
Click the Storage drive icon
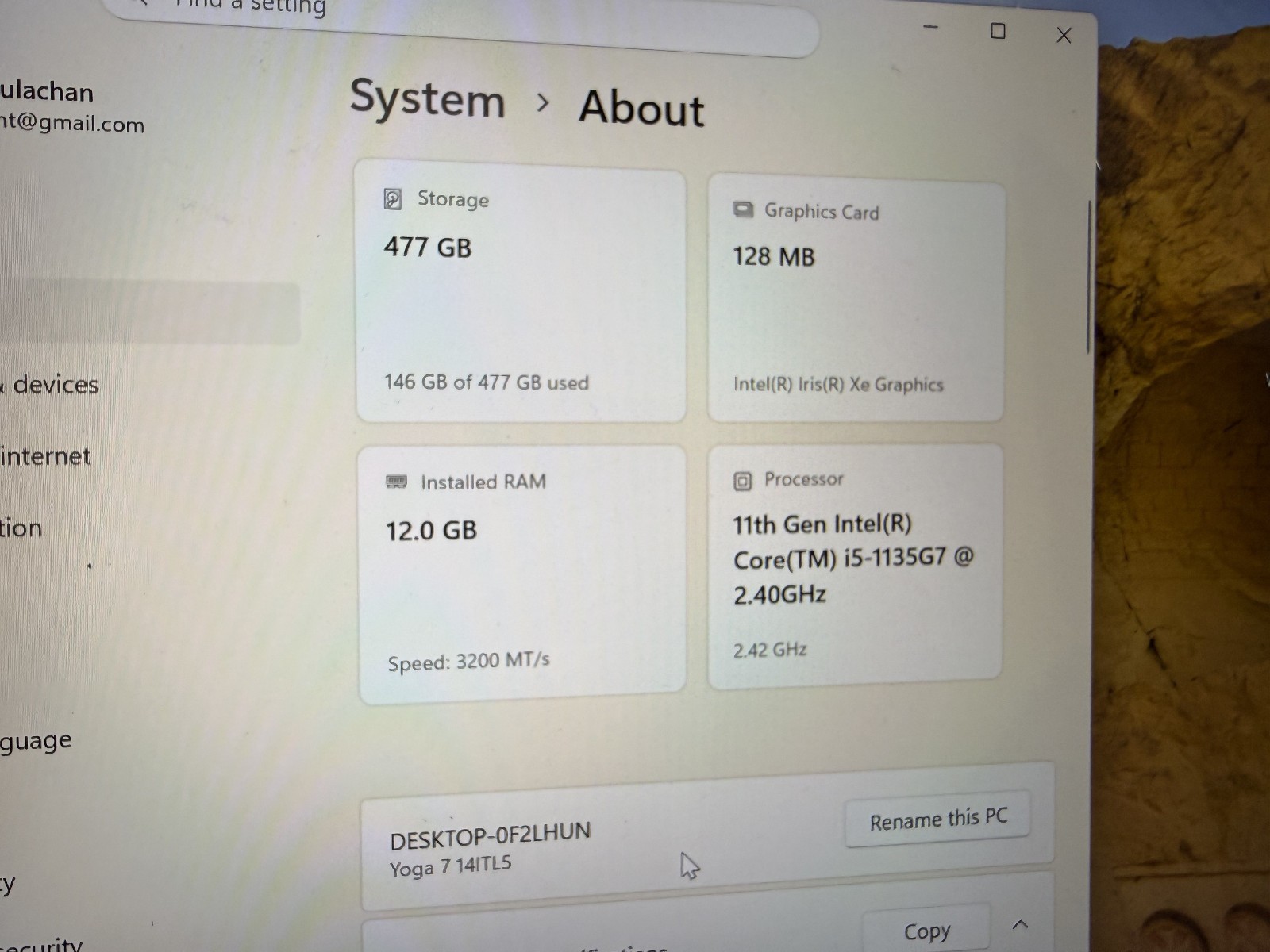392,198
